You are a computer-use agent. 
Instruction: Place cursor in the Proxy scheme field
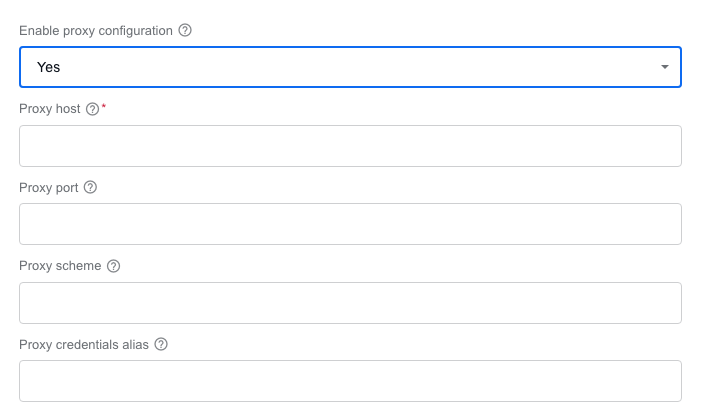click(x=350, y=303)
